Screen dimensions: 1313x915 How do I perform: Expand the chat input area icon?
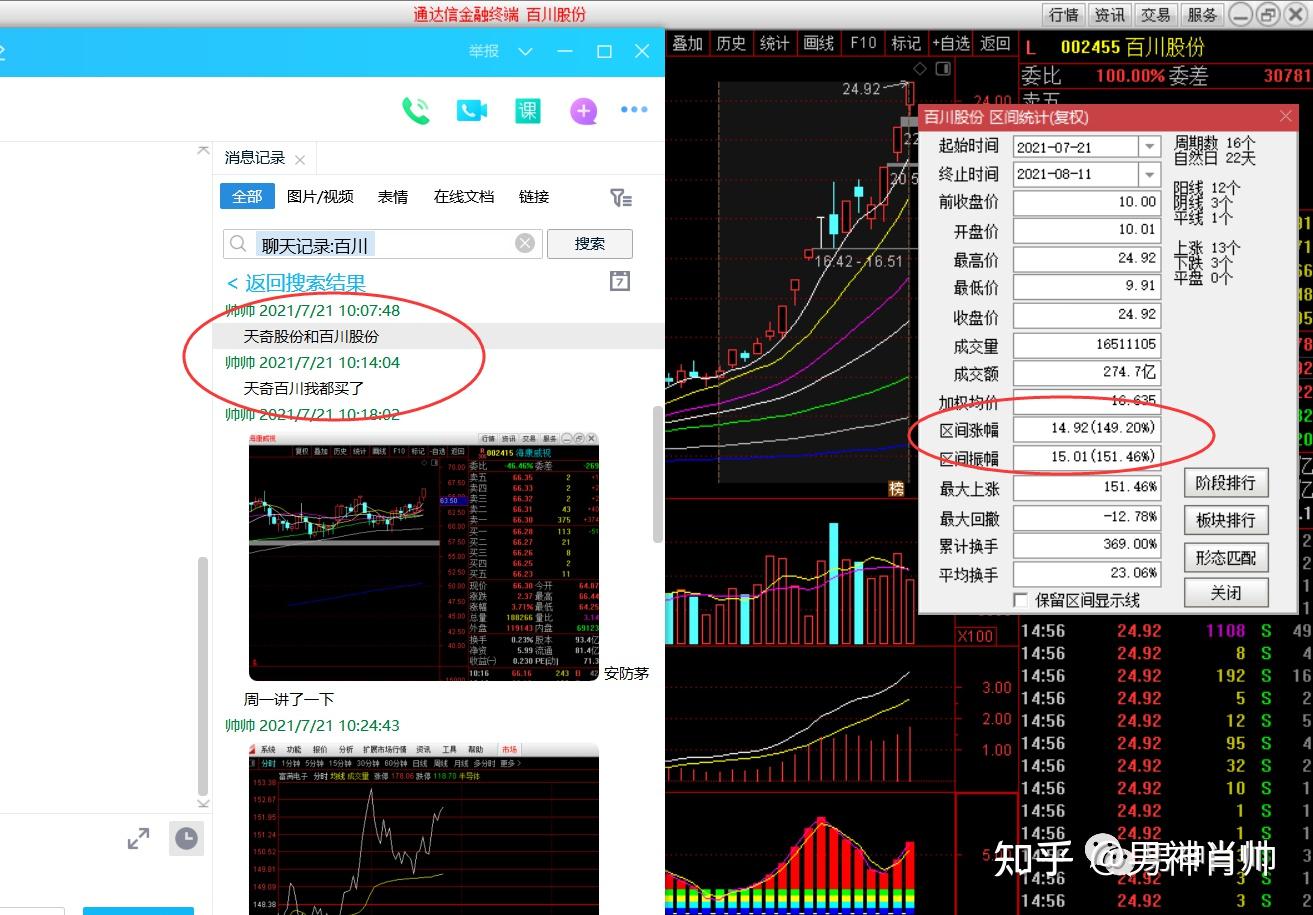coord(138,839)
